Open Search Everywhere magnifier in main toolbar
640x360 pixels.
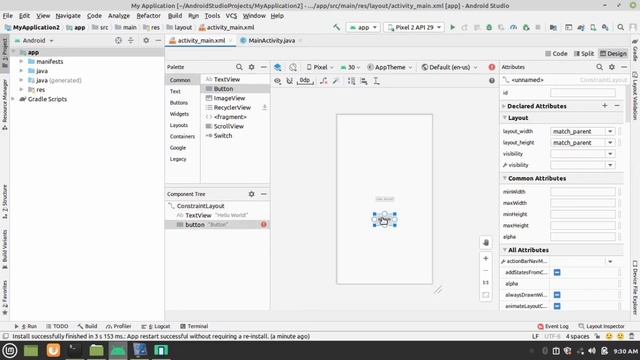pos(620,27)
